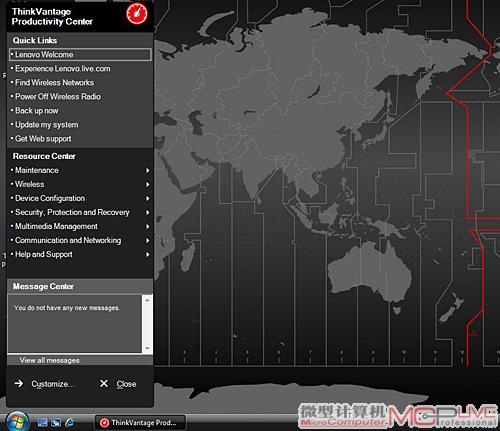Image resolution: width=500 pixels, height=431 pixels.
Task: Open the Windows Start orb
Action: [x=17, y=422]
